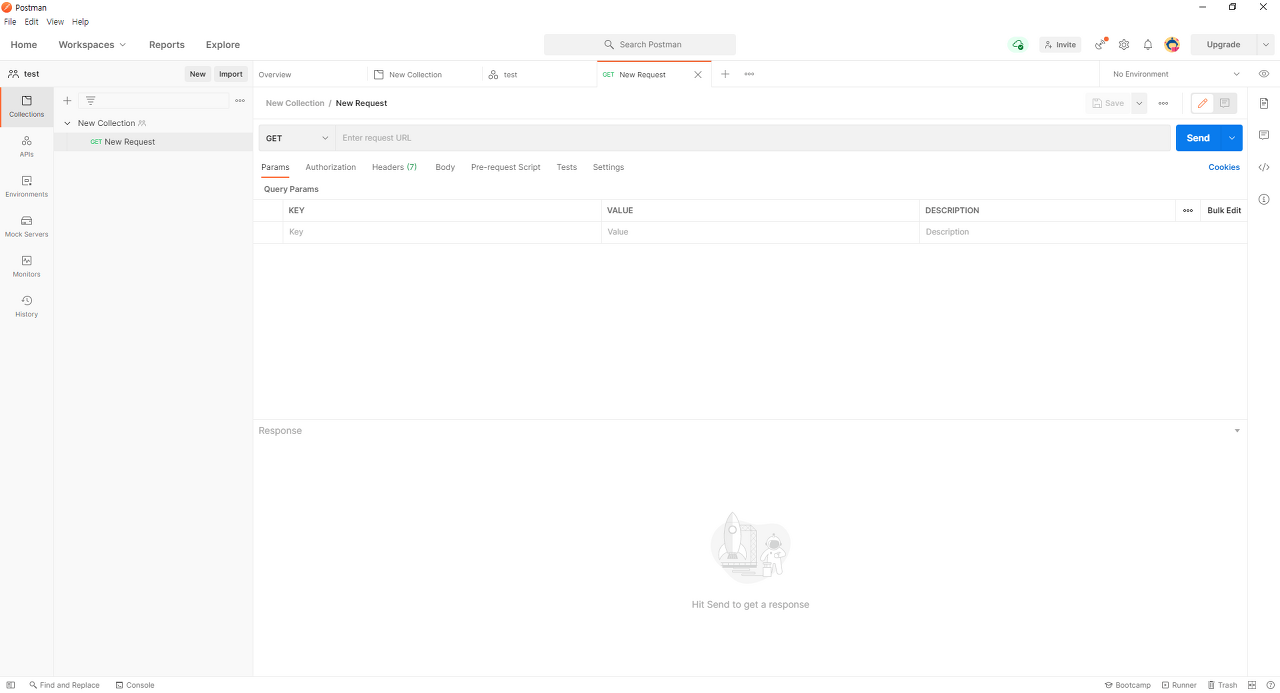This screenshot has height=693, width=1280.
Task: Click the environment quick look eye icon
Action: (1264, 74)
